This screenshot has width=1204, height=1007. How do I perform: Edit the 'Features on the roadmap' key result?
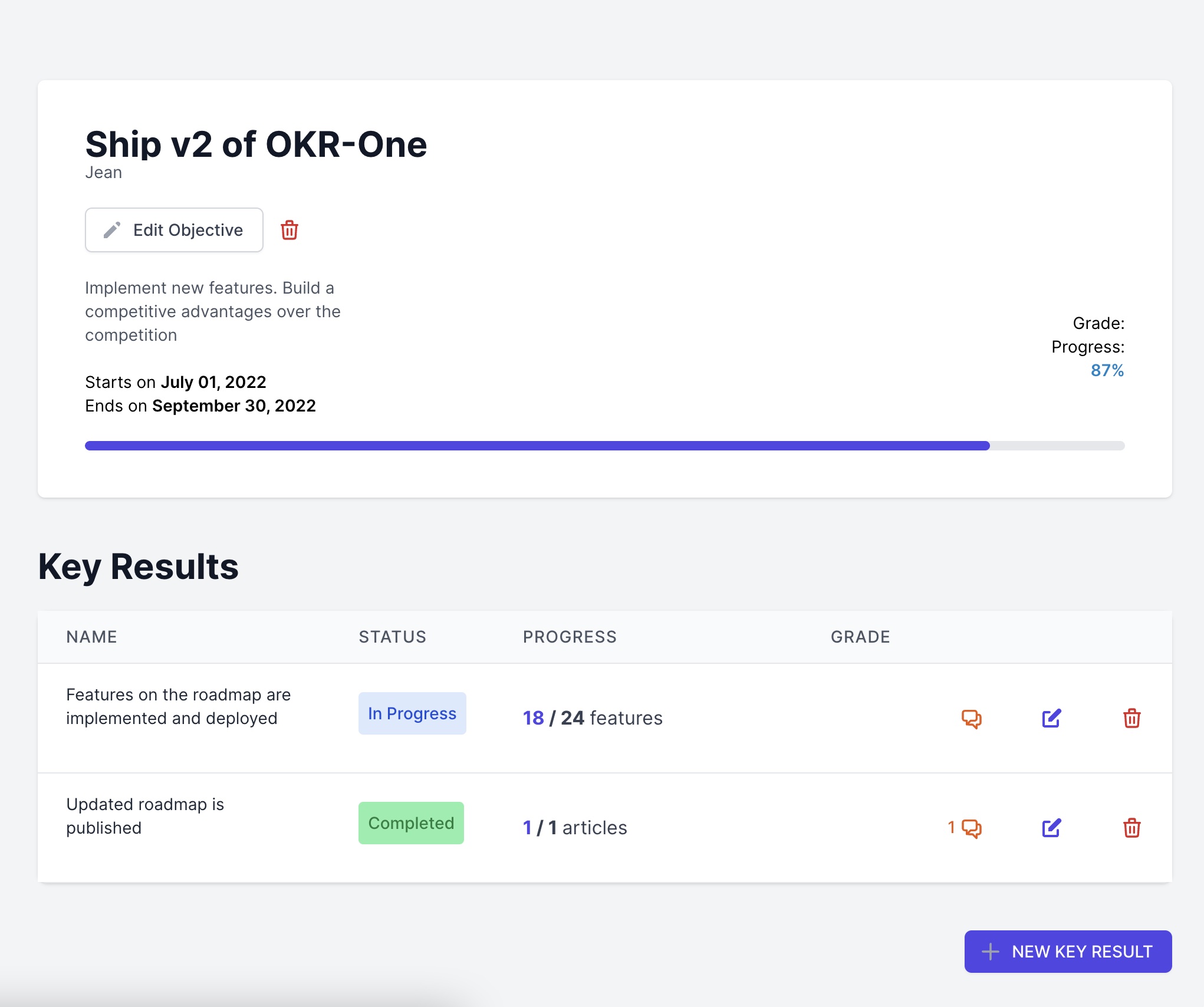click(1051, 718)
